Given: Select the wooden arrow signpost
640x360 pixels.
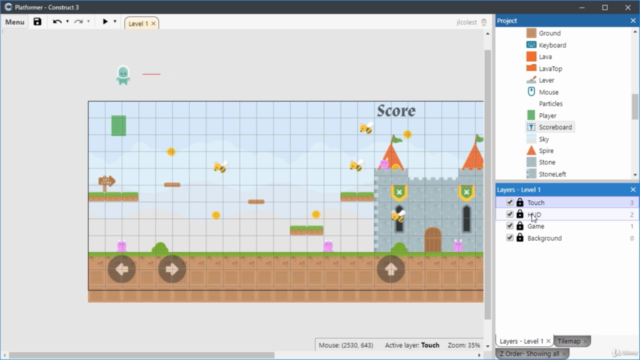Looking at the screenshot, I should coord(107,183).
